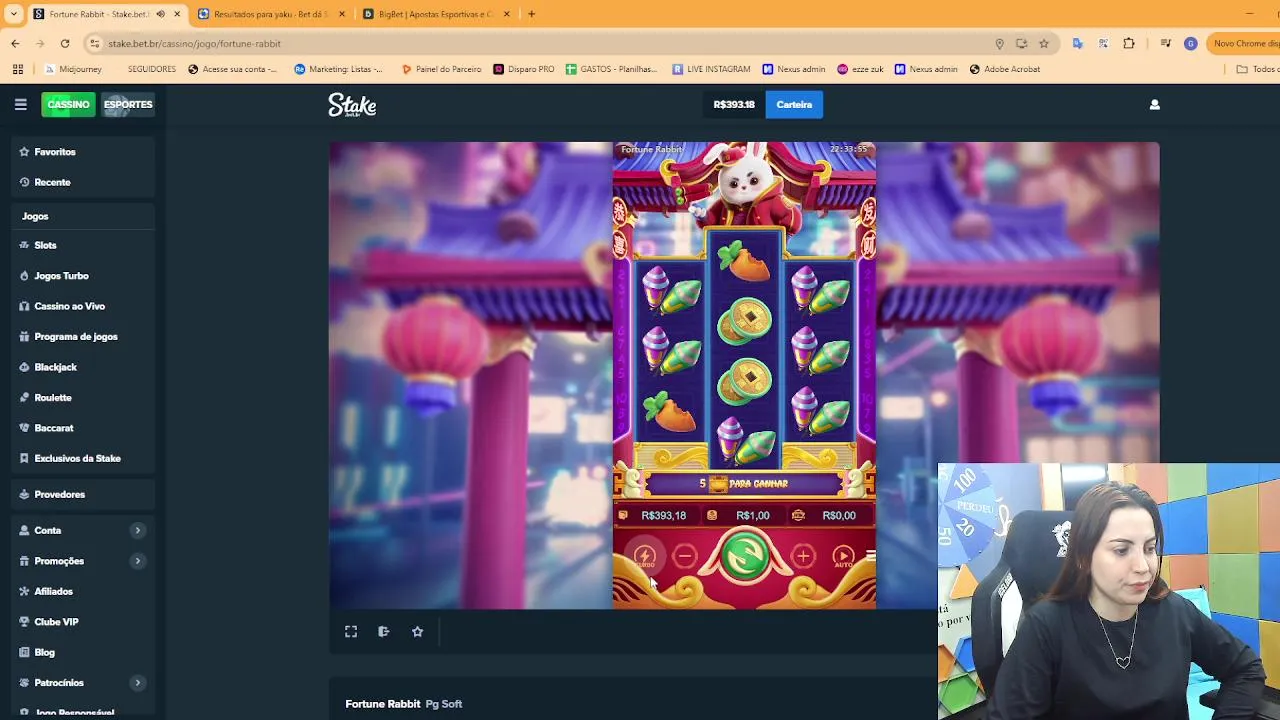The height and width of the screenshot is (720, 1280).
Task: Expand the Patrocínios submenu arrow
Action: click(x=137, y=682)
